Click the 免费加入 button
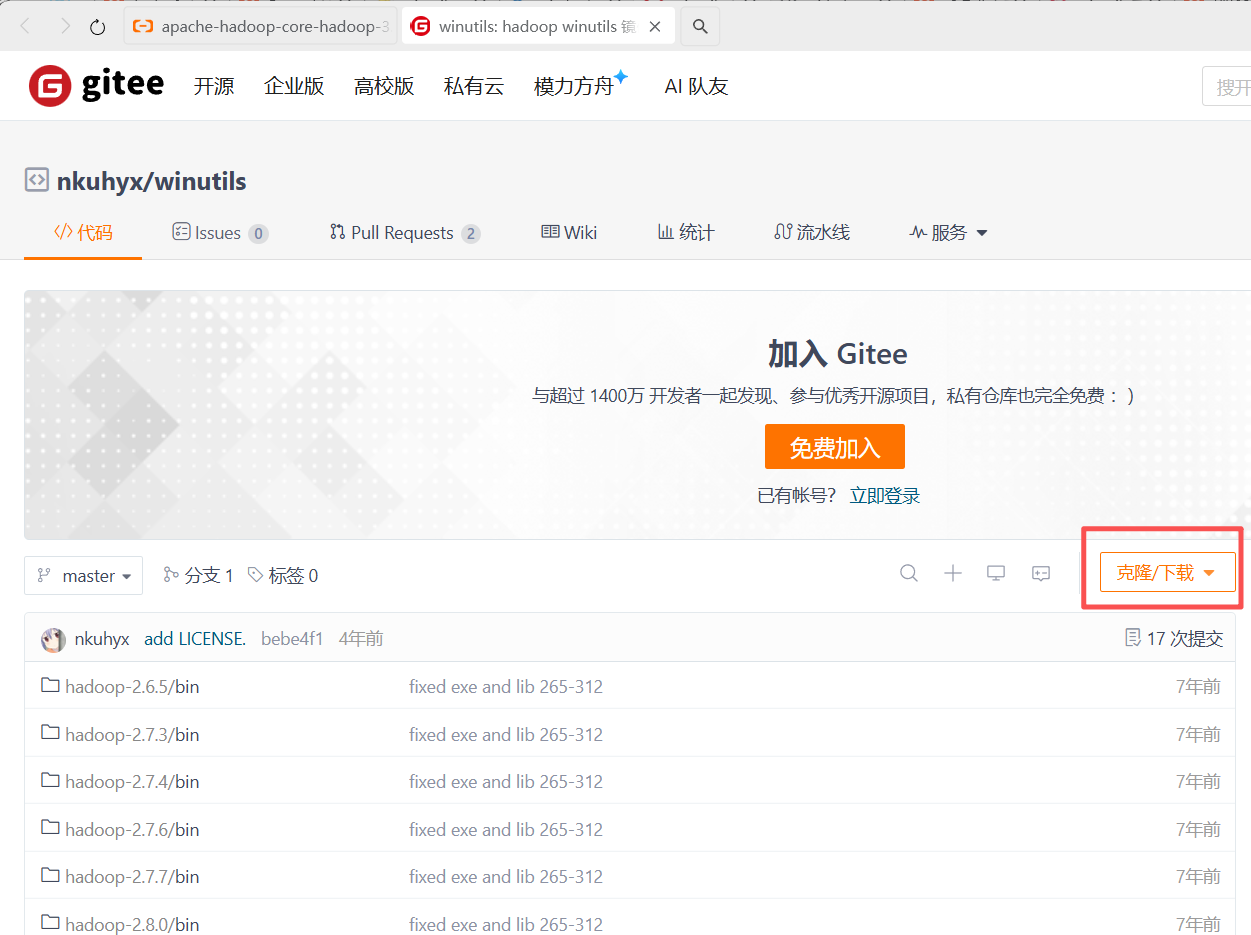 (x=835, y=447)
